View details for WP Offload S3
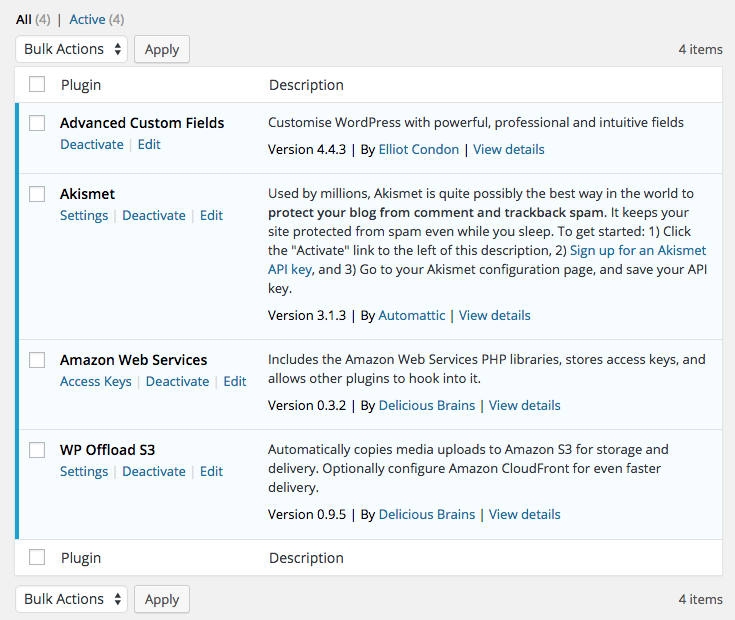 (525, 515)
